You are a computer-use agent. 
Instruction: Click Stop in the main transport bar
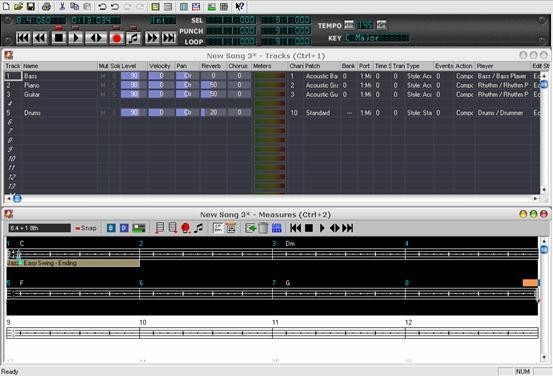pyautogui.click(x=59, y=37)
